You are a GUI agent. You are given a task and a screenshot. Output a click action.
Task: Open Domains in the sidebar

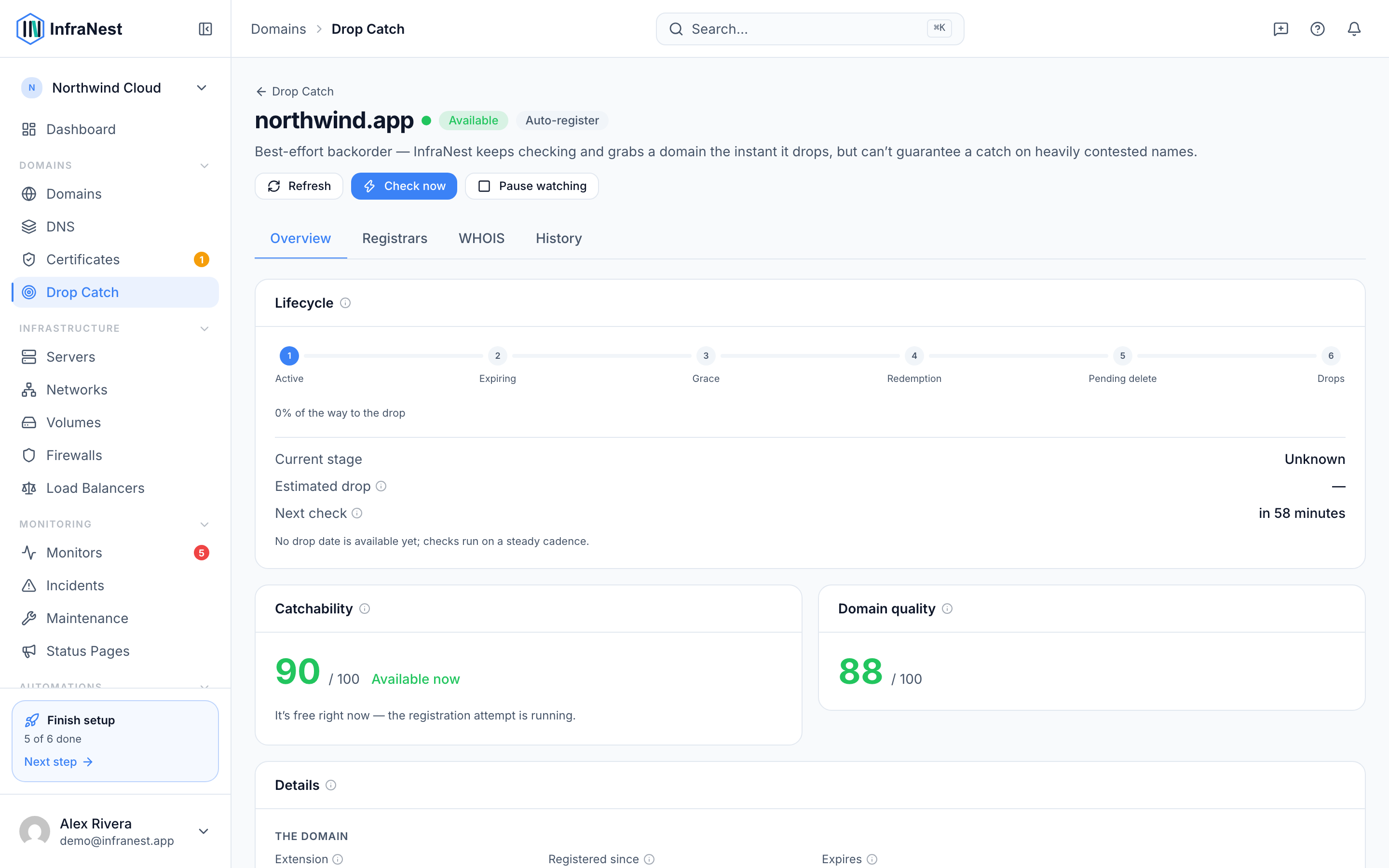click(x=115, y=194)
